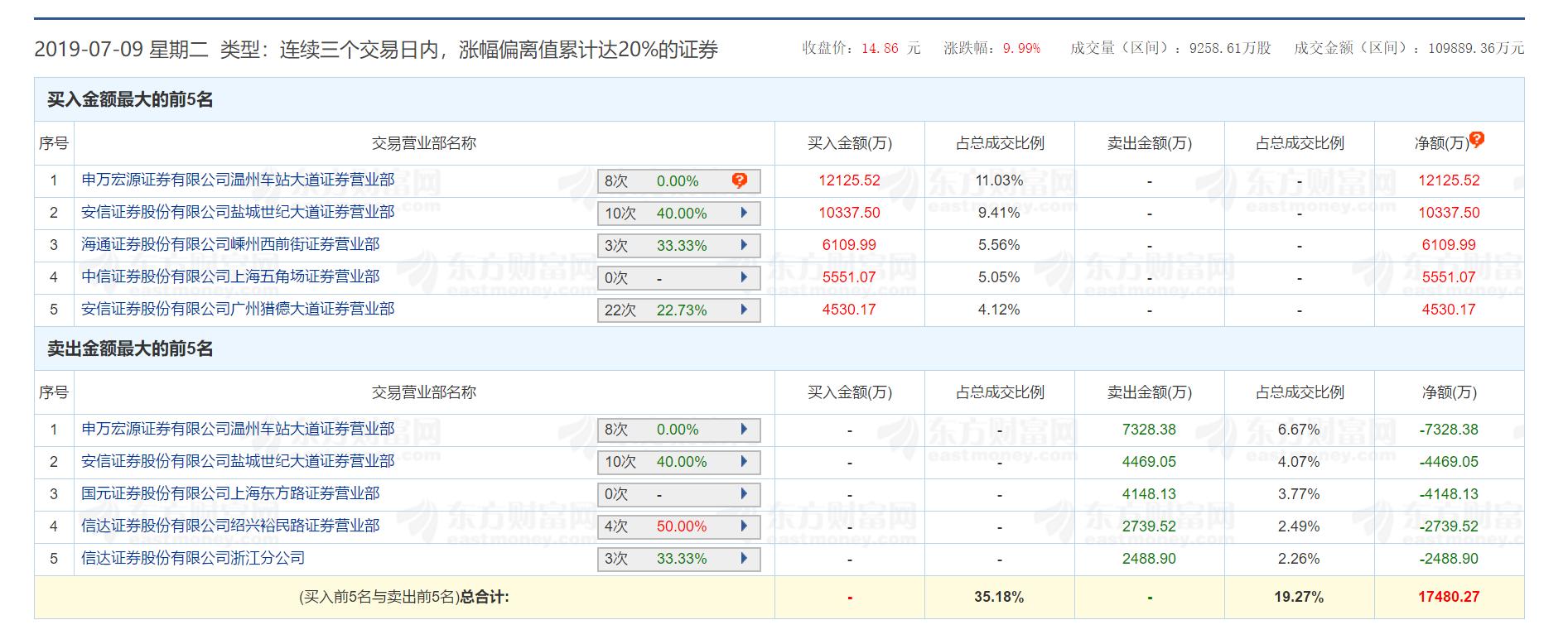Screen dimensions: 1568x644
Task: Open 中信证券上海五角场证券营业部 link
Action: click(230, 276)
